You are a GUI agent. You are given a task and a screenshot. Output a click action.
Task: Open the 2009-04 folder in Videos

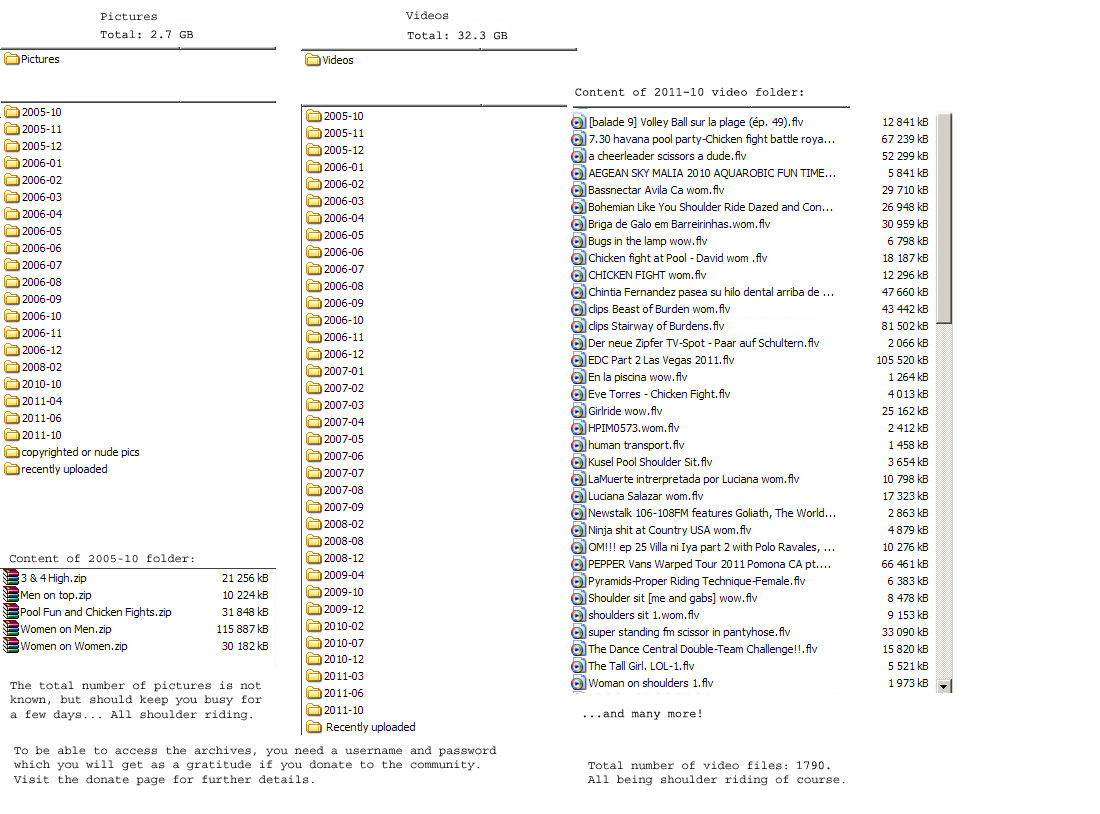pyautogui.click(x=335, y=575)
